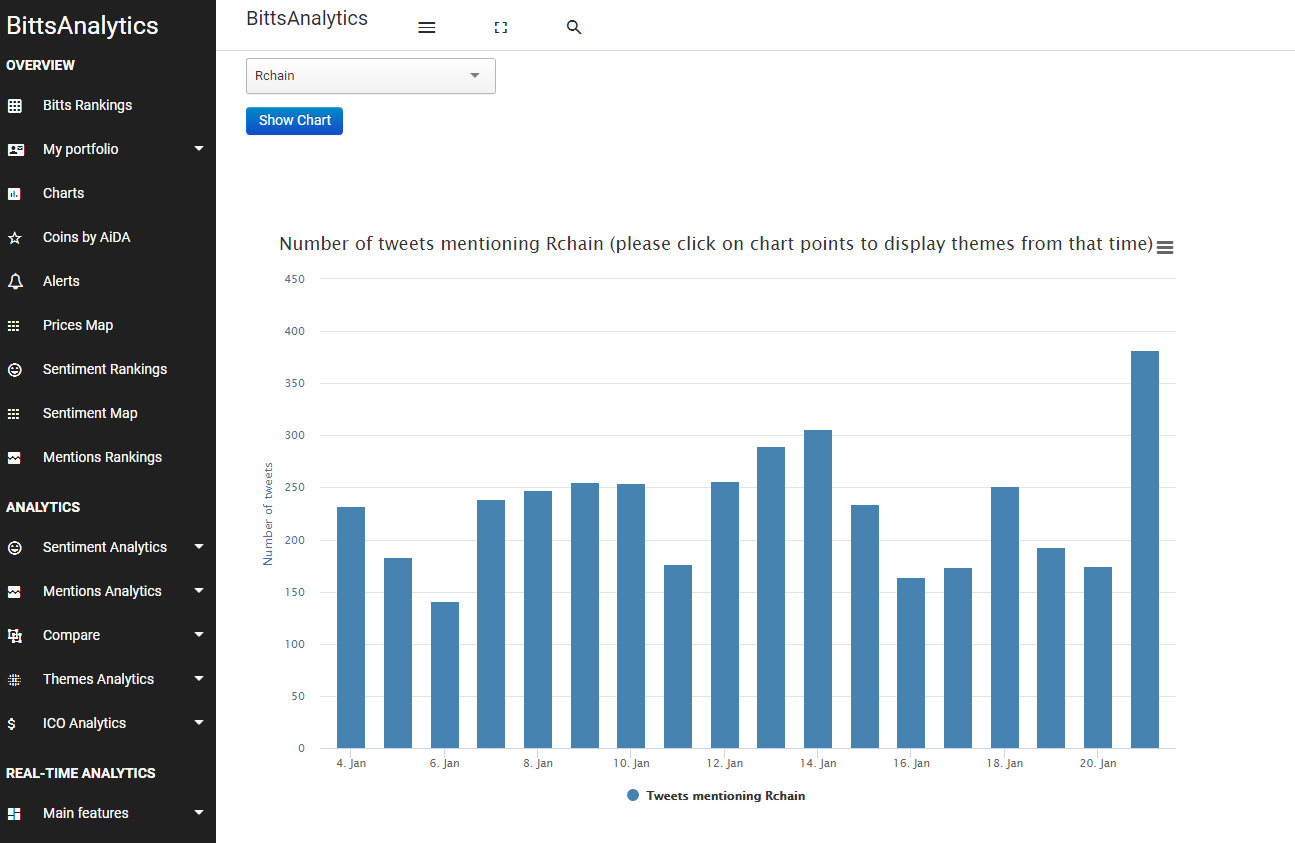
Task: Click the bar for 14. Jan
Action: [818, 589]
